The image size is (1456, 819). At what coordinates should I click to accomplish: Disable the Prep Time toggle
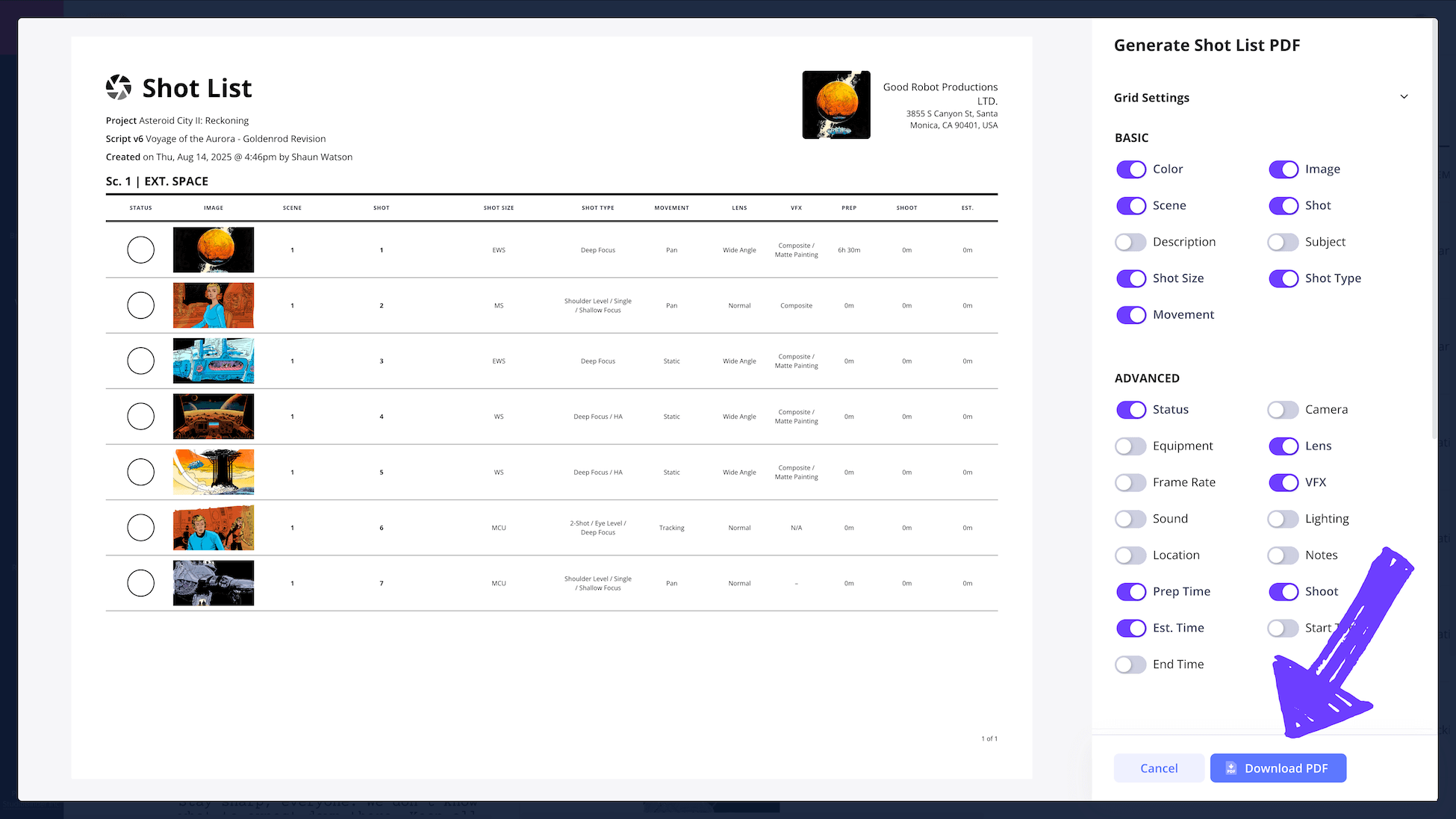(x=1131, y=592)
